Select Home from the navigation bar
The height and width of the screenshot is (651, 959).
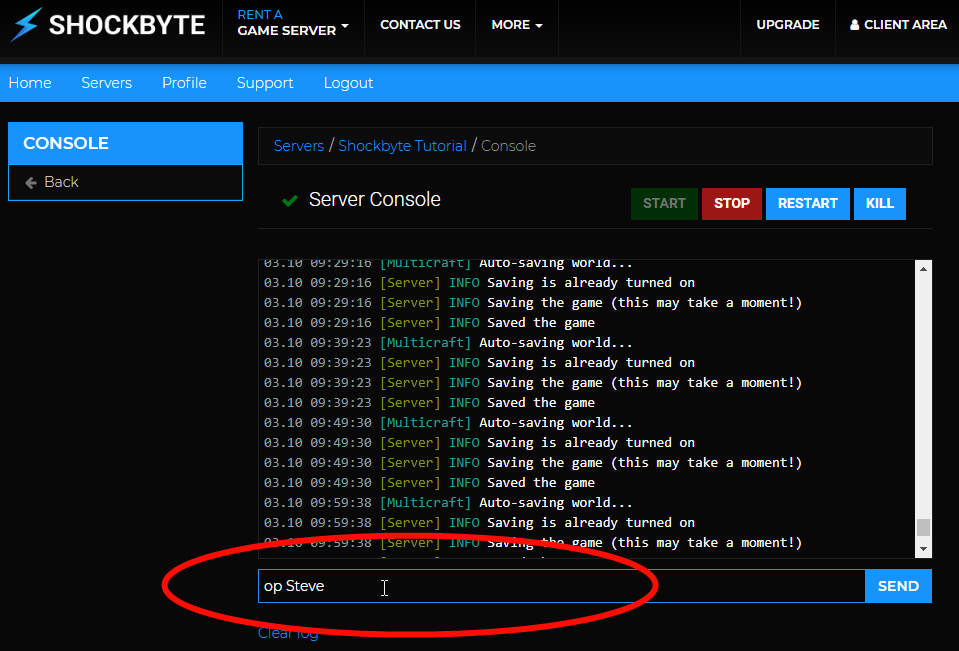[x=30, y=83]
